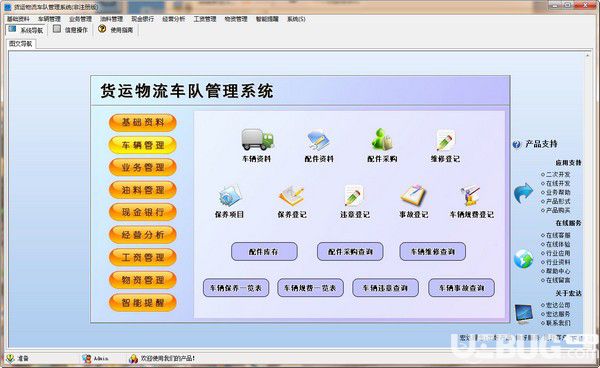Open the 经营分析 menu

tap(174, 19)
